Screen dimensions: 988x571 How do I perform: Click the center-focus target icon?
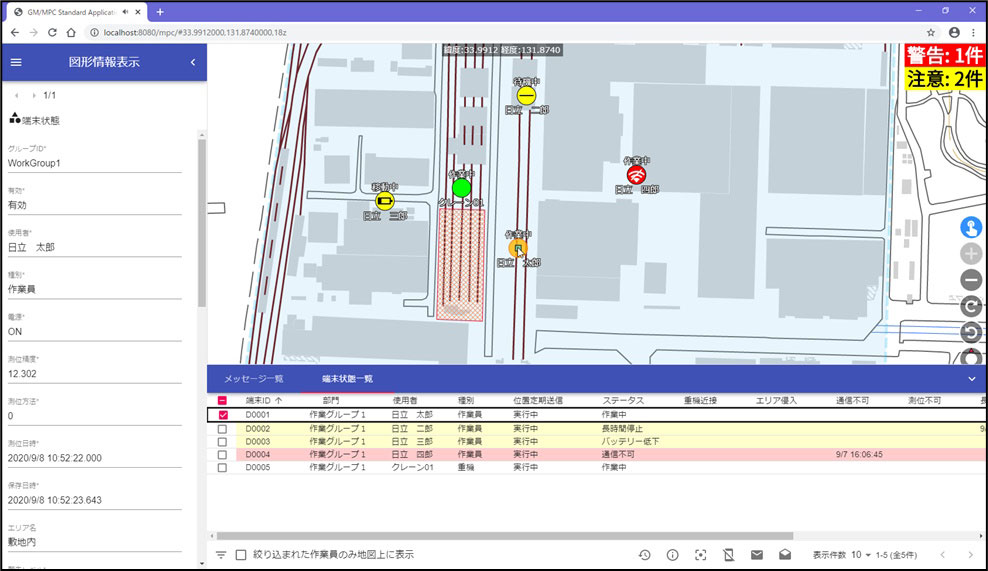(x=701, y=555)
